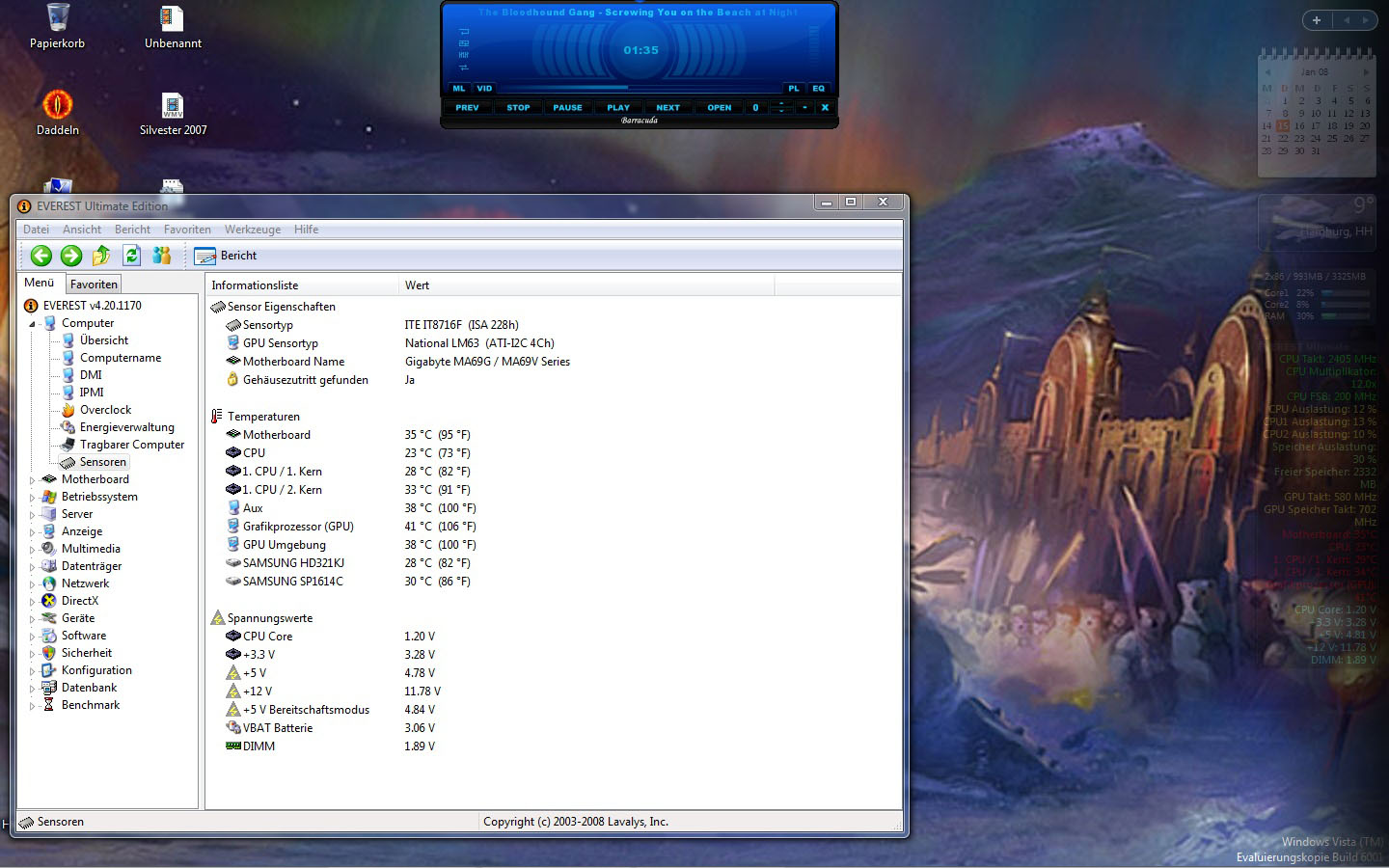Image resolution: width=1389 pixels, height=868 pixels.
Task: Expand the Software tree node
Action: pos(32,637)
